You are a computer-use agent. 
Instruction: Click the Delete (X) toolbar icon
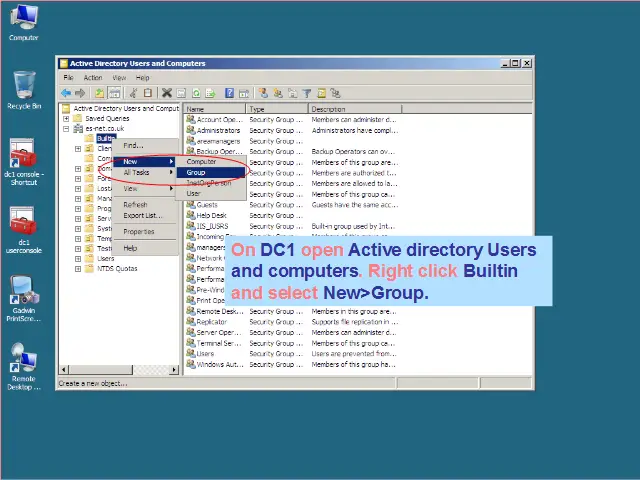[x=167, y=93]
